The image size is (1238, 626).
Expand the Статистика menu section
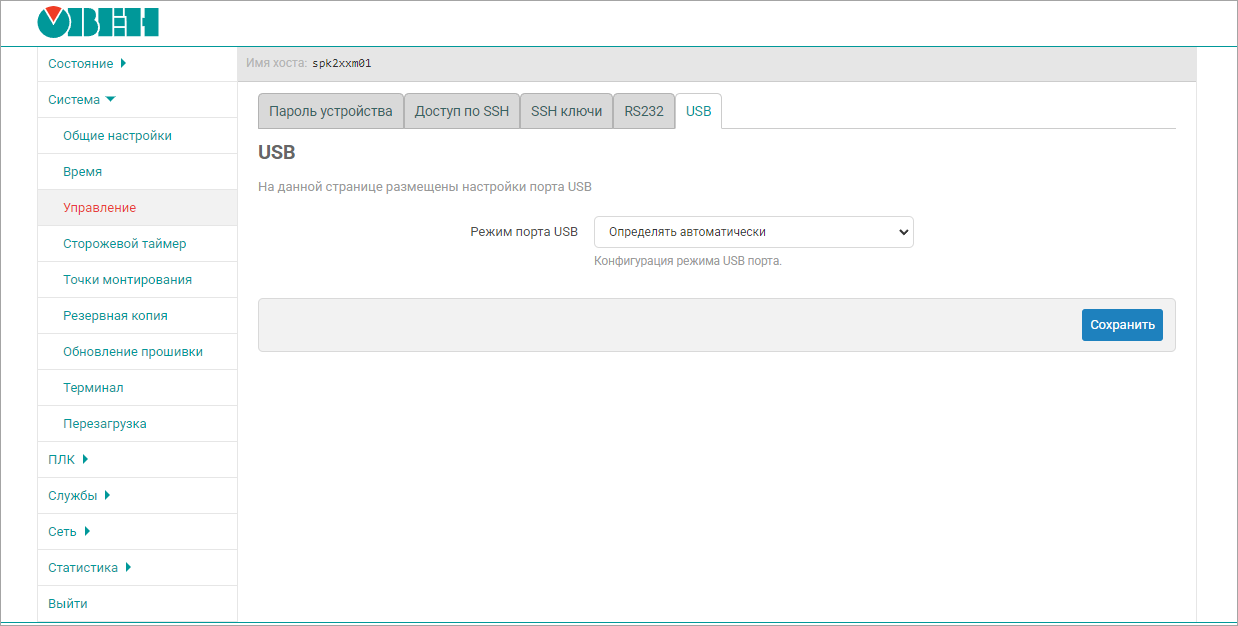coord(89,568)
